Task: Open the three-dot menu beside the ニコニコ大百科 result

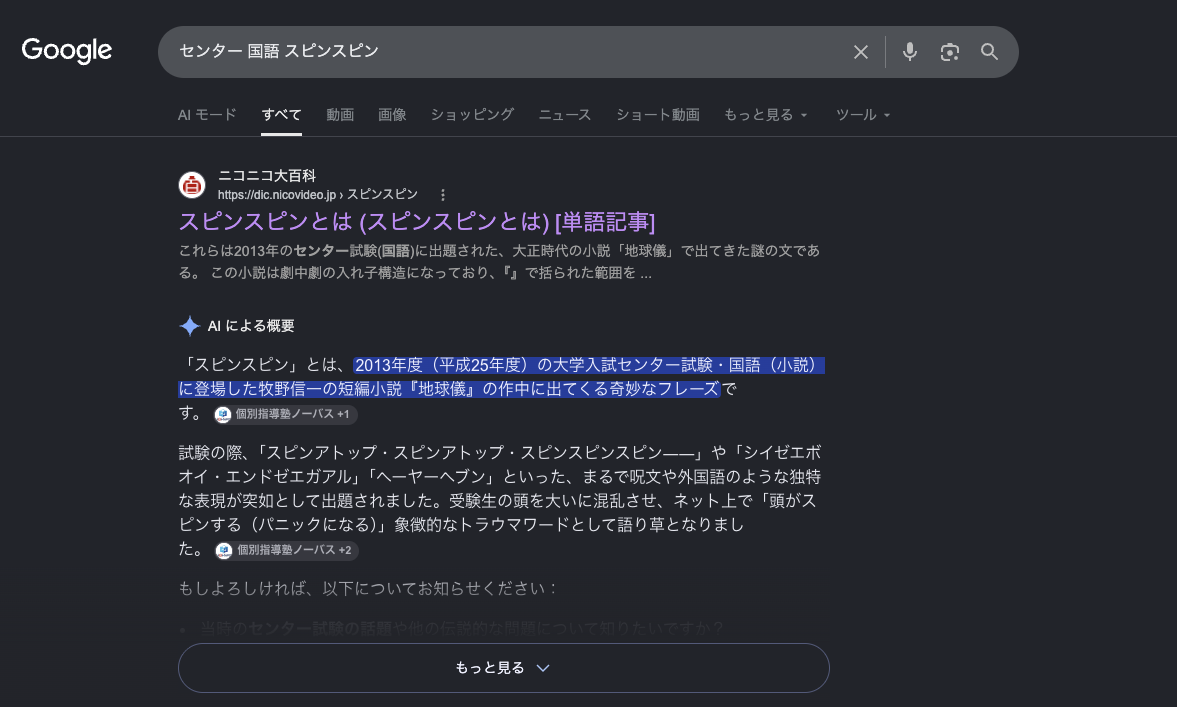Action: tap(443, 195)
